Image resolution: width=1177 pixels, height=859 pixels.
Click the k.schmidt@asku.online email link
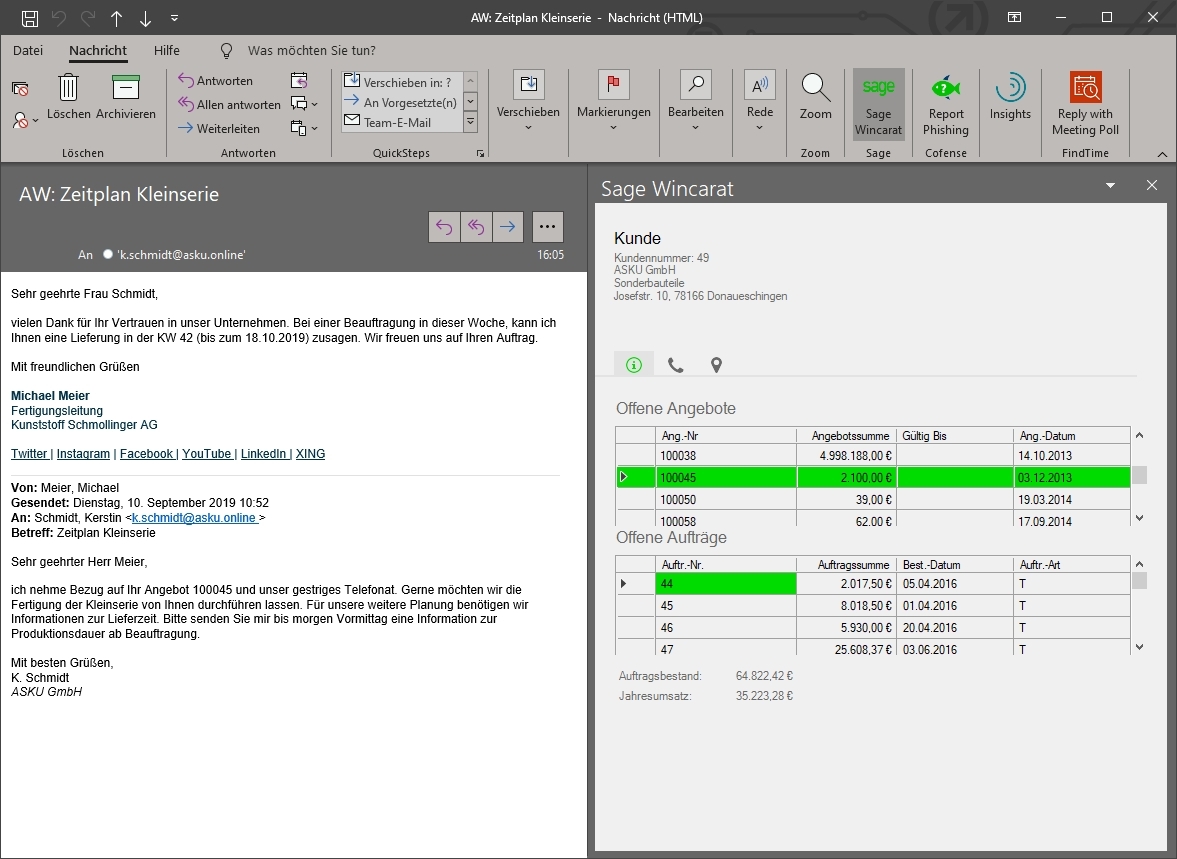coord(194,518)
